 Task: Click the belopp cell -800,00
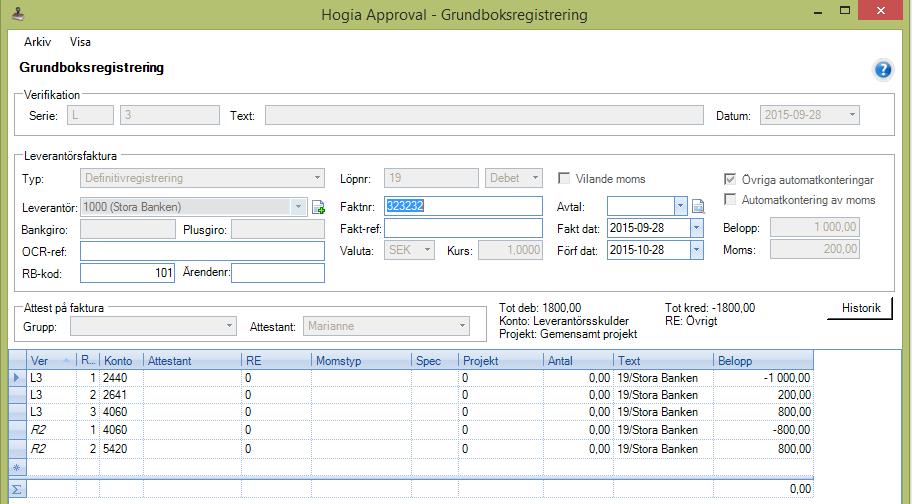(763, 430)
